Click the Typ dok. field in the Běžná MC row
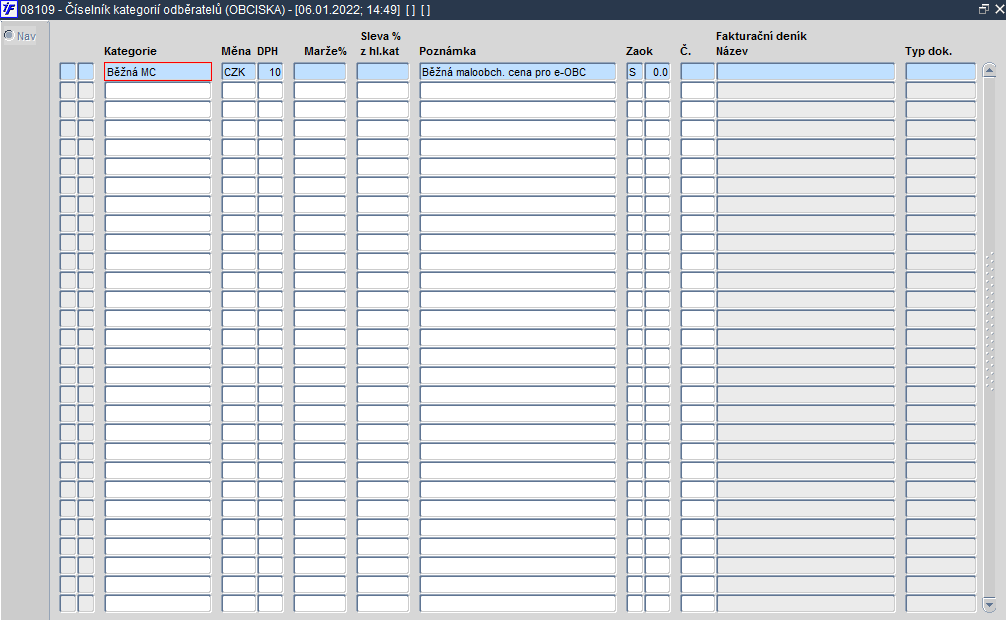The width and height of the screenshot is (1006, 620). (941, 72)
